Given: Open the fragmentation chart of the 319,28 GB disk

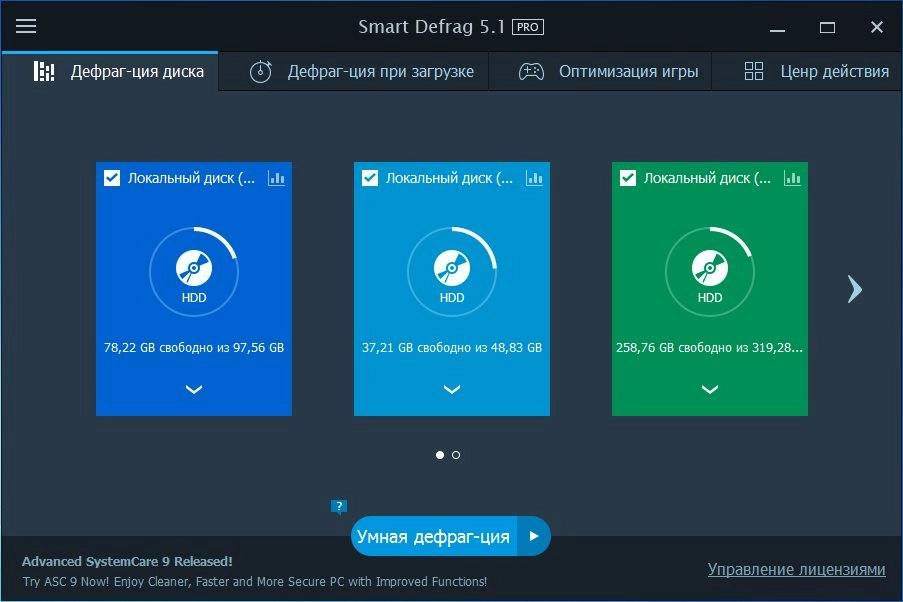Looking at the screenshot, I should tap(792, 178).
